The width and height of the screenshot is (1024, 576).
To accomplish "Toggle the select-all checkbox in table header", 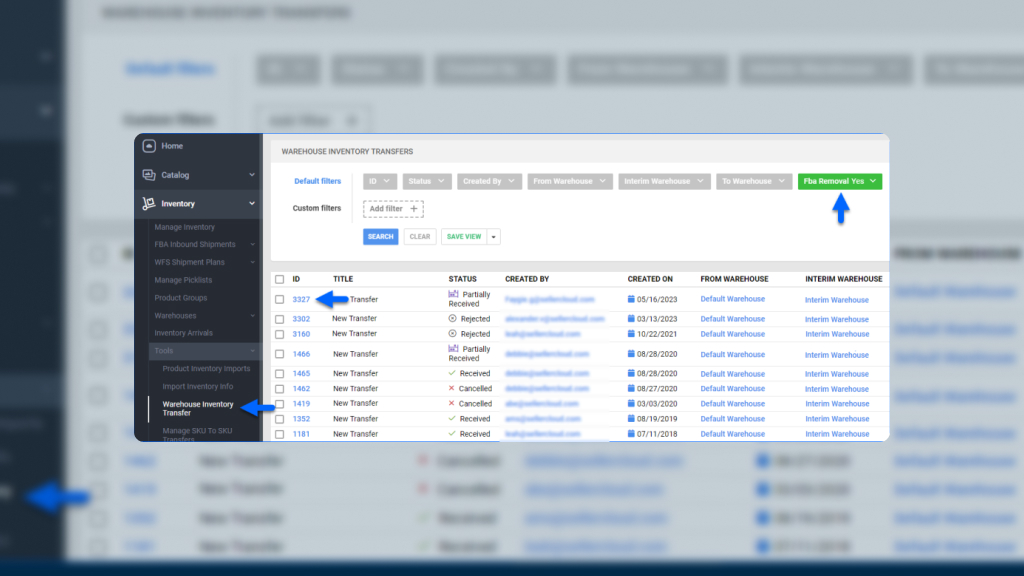I will tap(279, 279).
